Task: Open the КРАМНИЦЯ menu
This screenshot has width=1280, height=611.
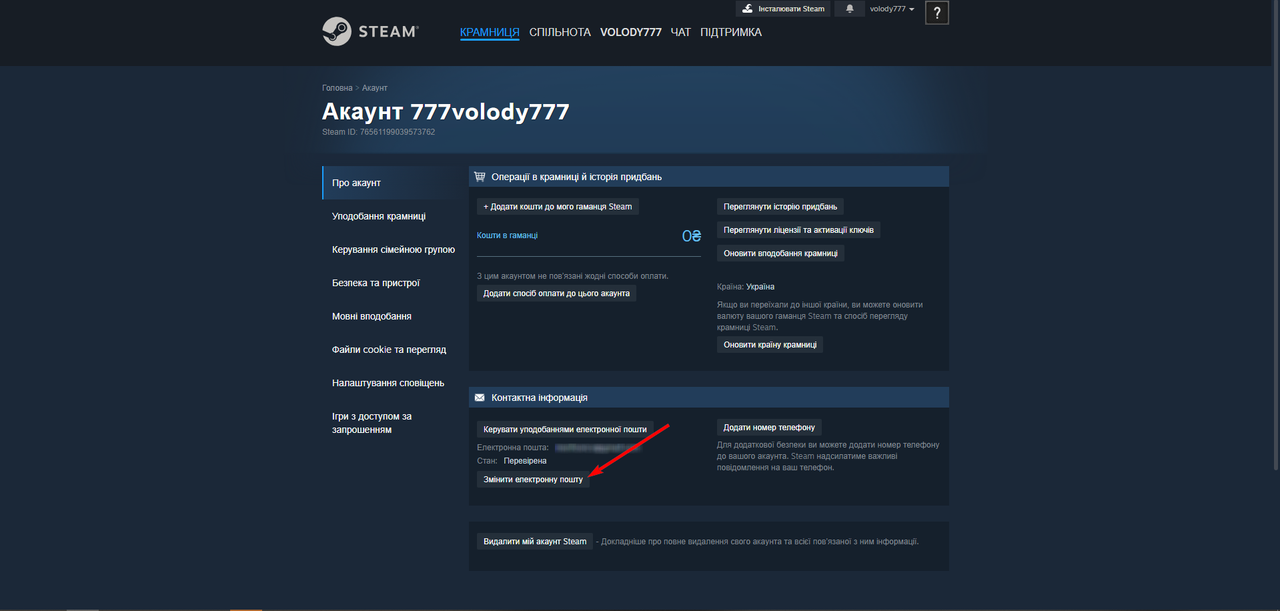Action: click(490, 32)
